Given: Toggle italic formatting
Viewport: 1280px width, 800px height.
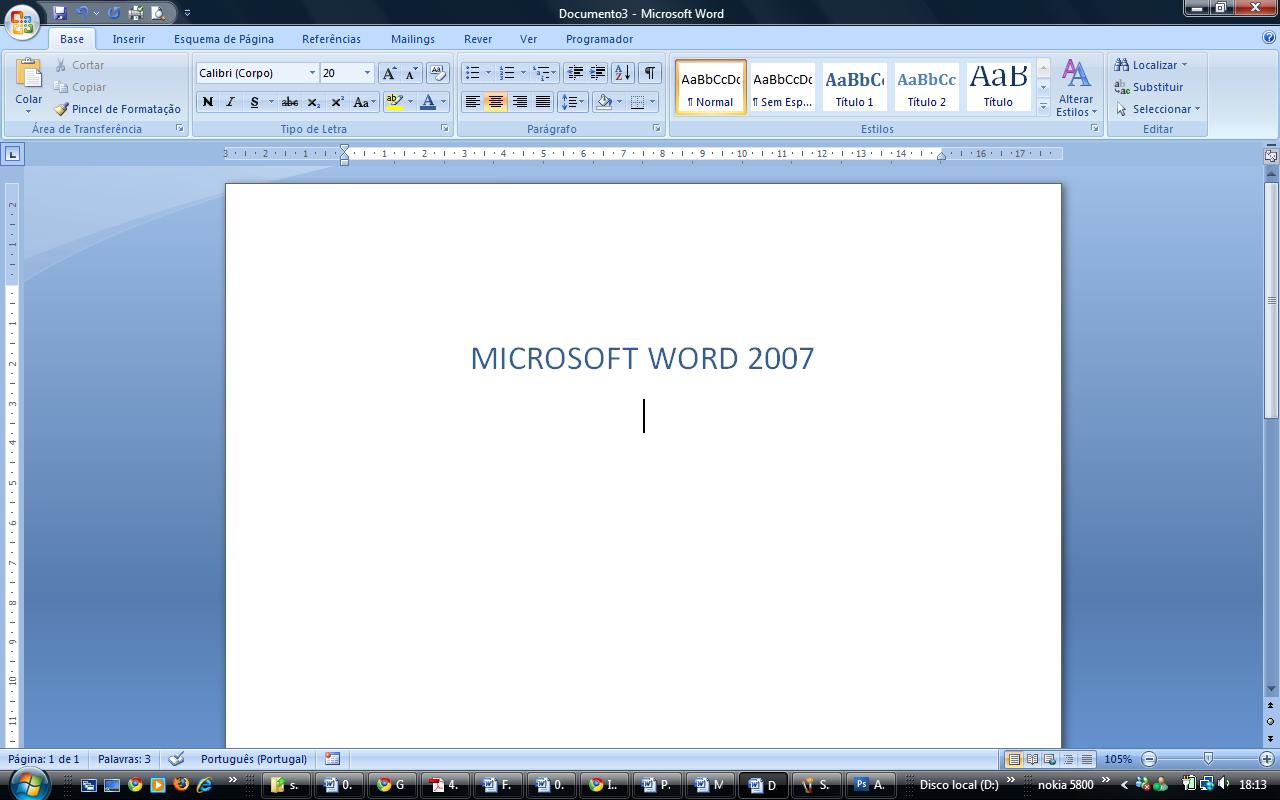Looking at the screenshot, I should (231, 102).
